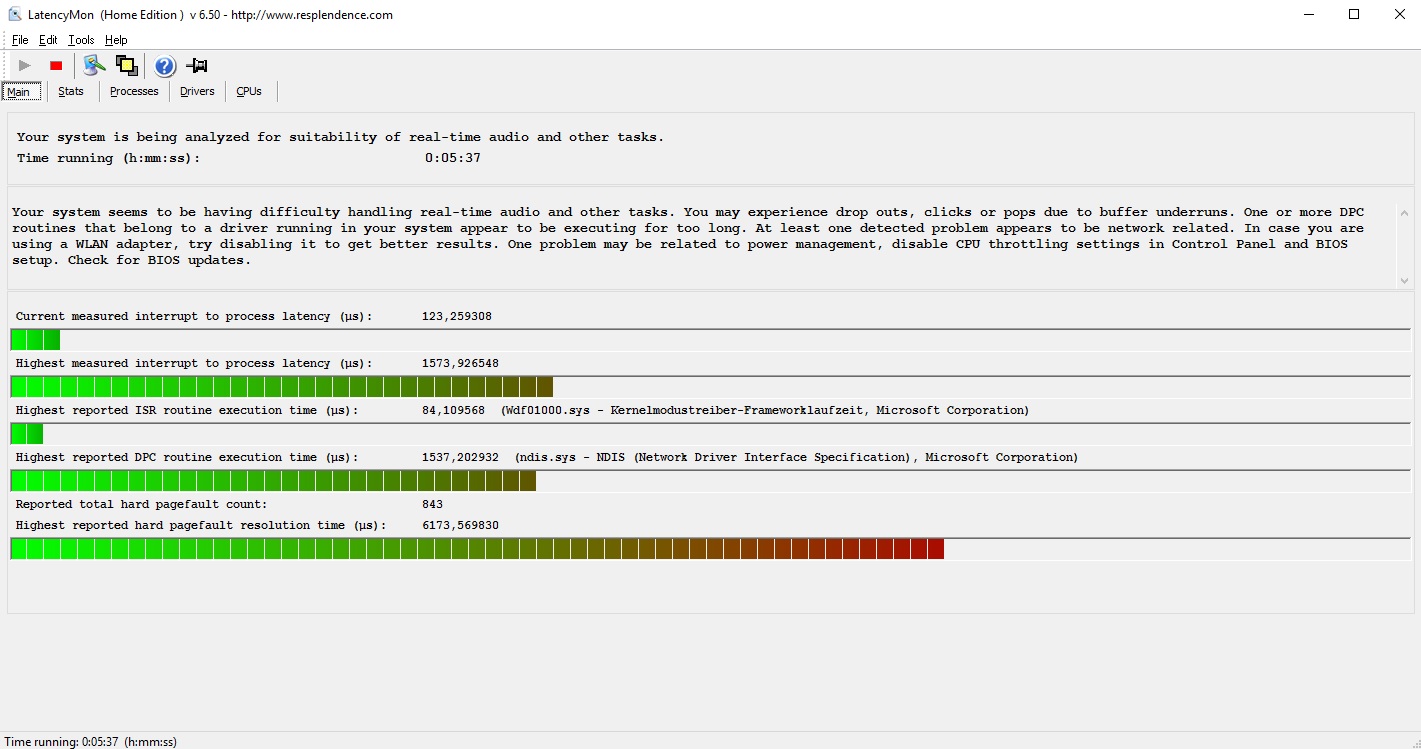Viewport: 1421px width, 749px height.
Task: Switch to the Drivers tab
Action: 197,91
